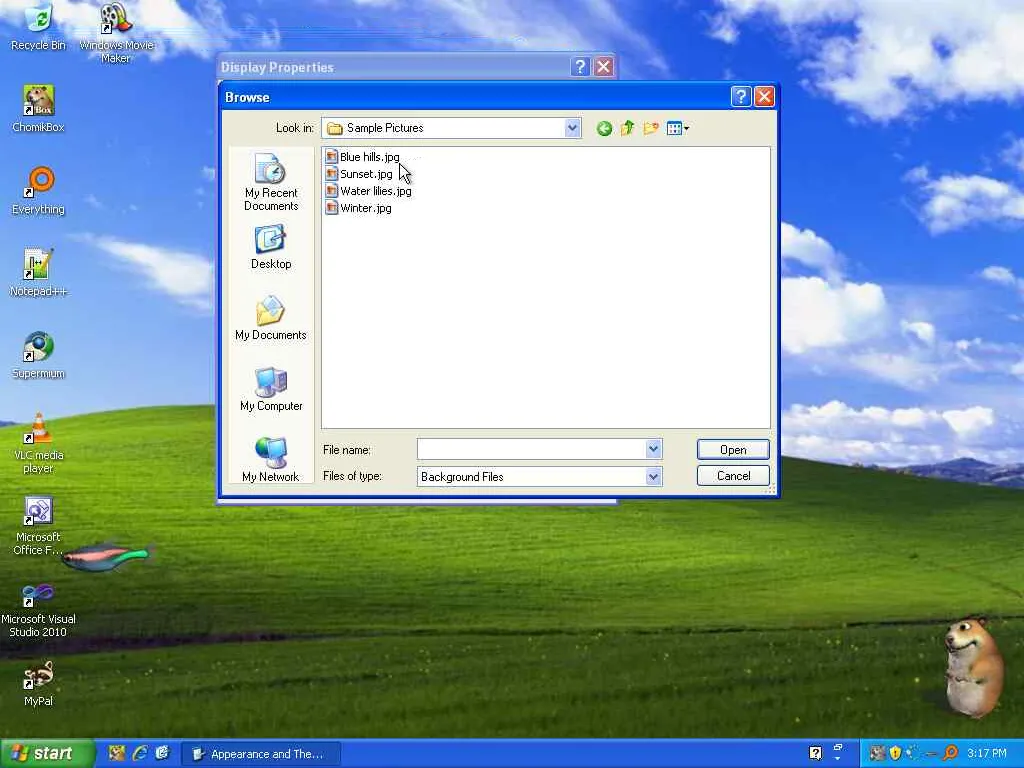
Task: Open My Recent Documents in places bar
Action: [271, 182]
